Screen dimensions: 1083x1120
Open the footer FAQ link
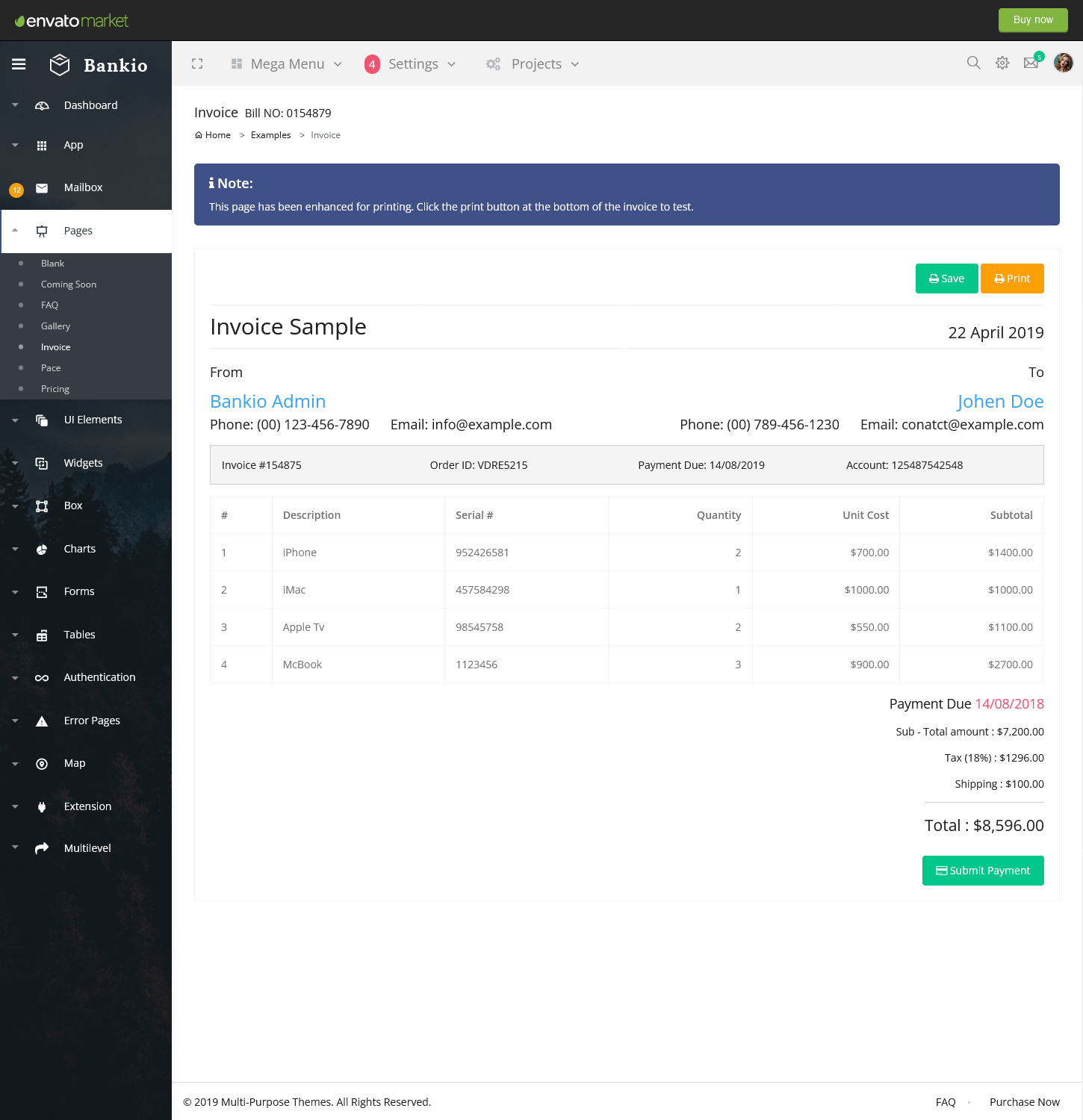click(946, 1102)
